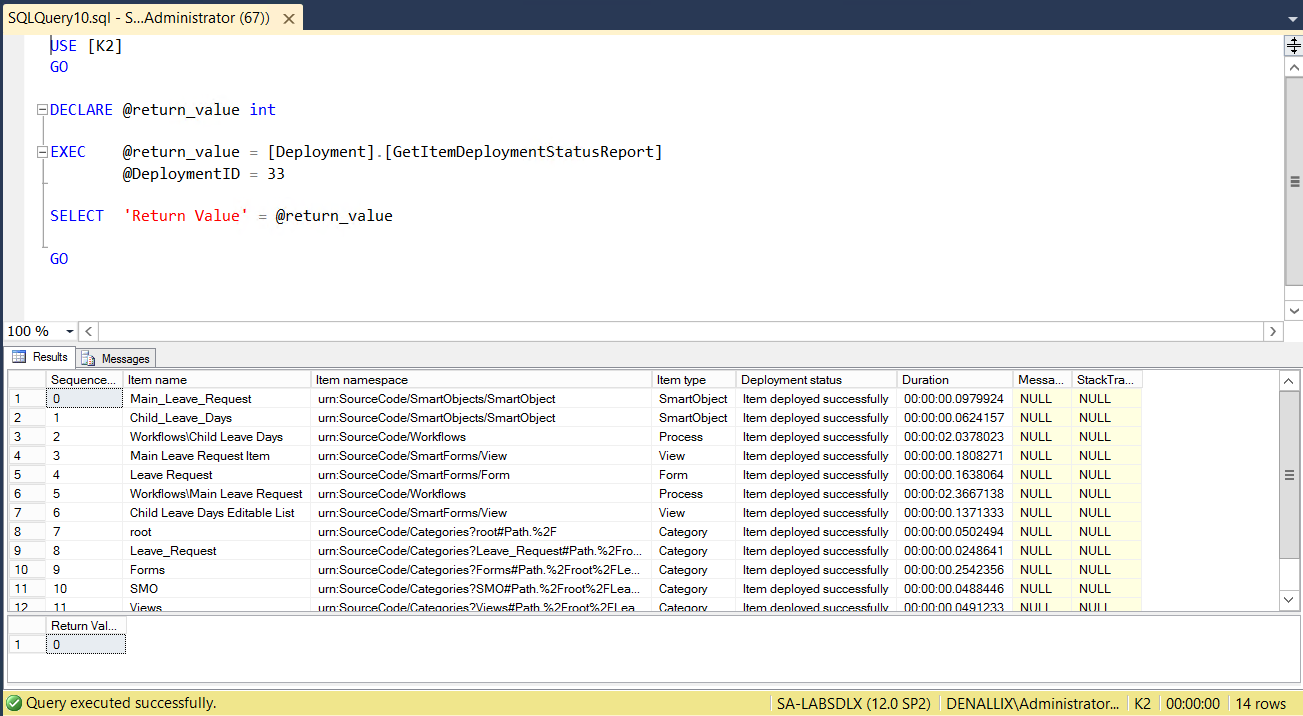Image resolution: width=1303 pixels, height=716 pixels.
Task: Click the DENALLIX\Administrator login status entry
Action: tap(1033, 704)
